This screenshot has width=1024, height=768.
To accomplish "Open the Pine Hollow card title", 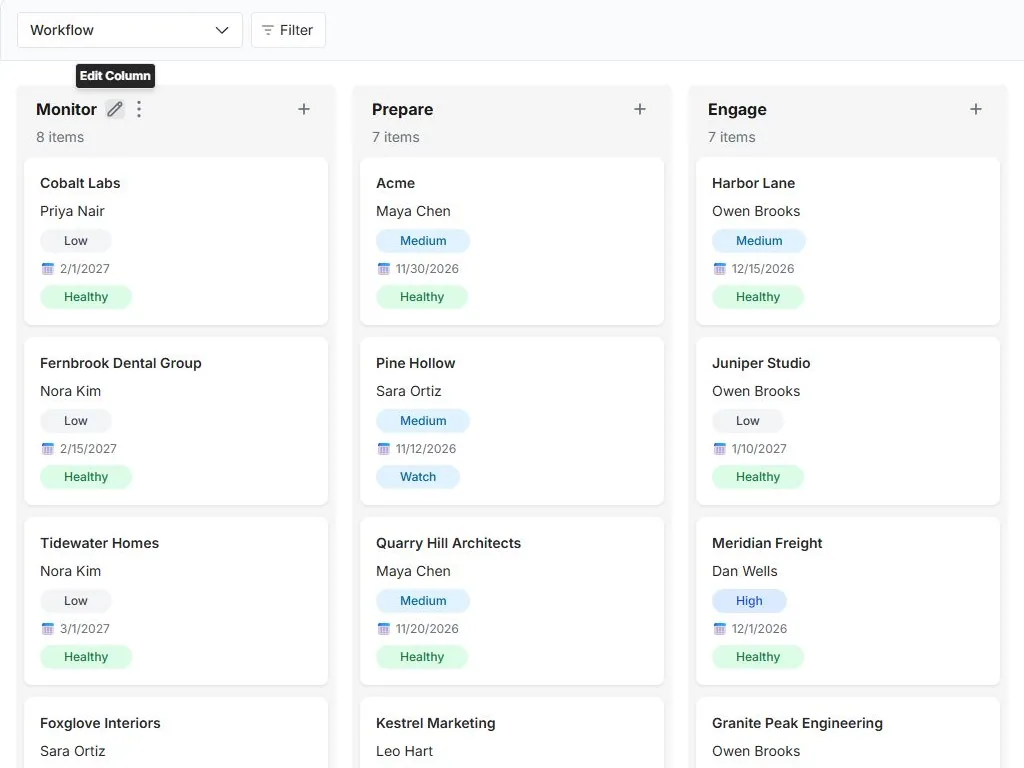I will tap(415, 363).
